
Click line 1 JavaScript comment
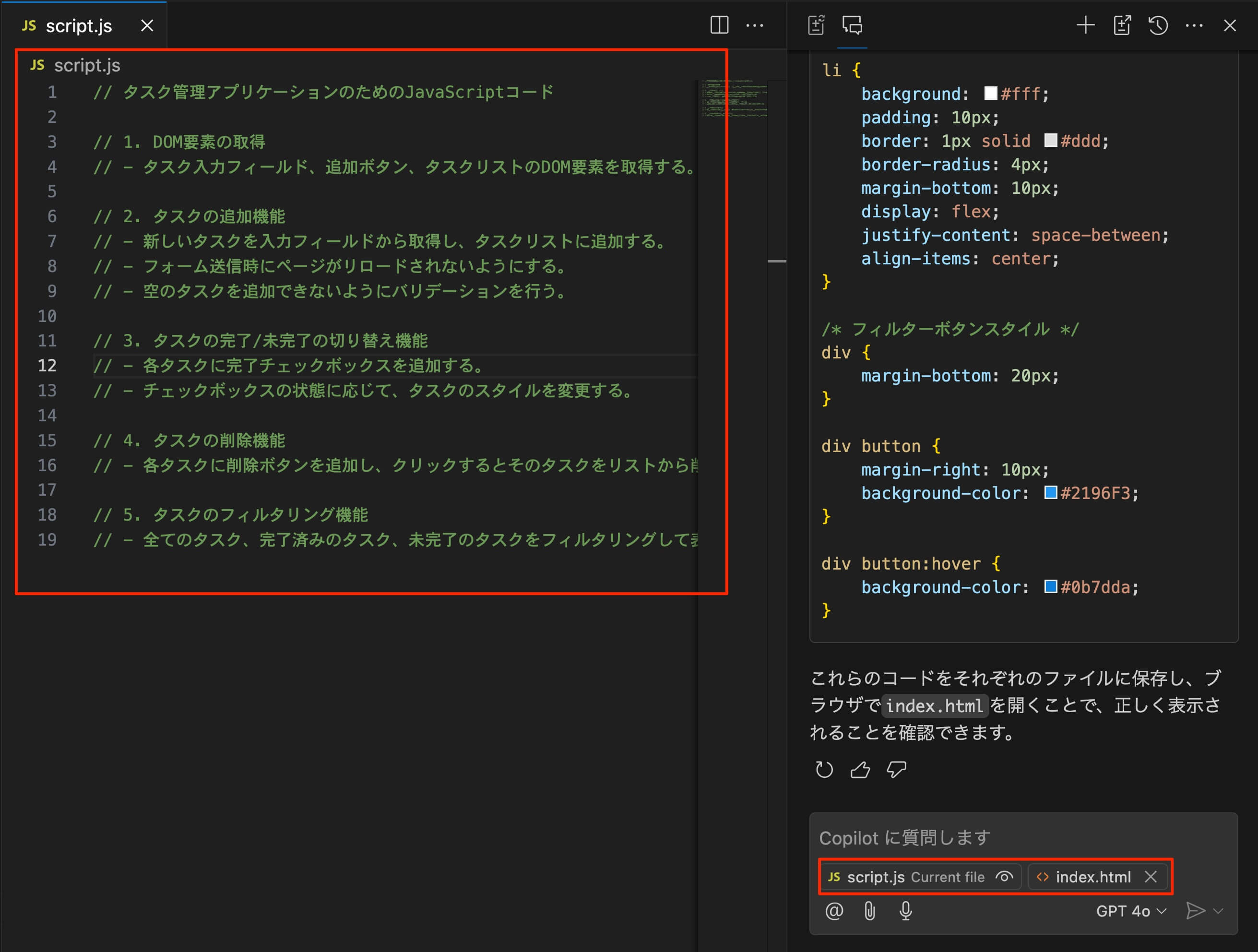(x=323, y=92)
